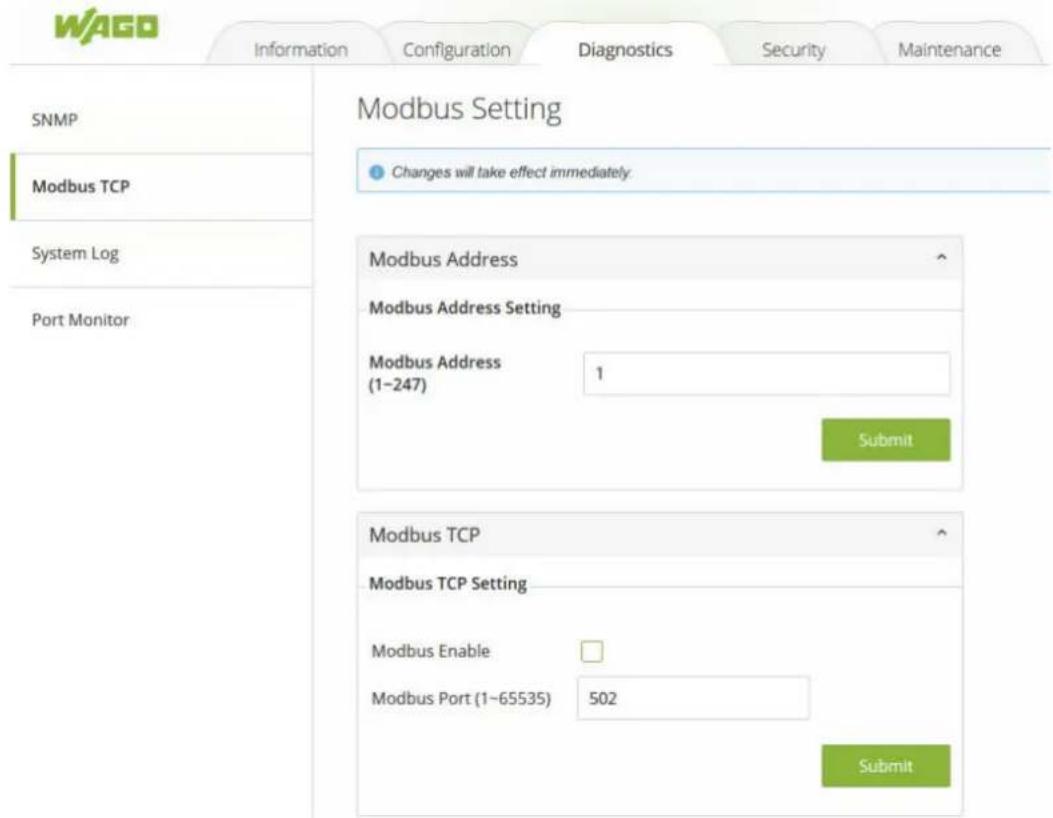Click the 'Modbus Enable' label text
Screen dimensions: 1053x818
(x=430, y=651)
